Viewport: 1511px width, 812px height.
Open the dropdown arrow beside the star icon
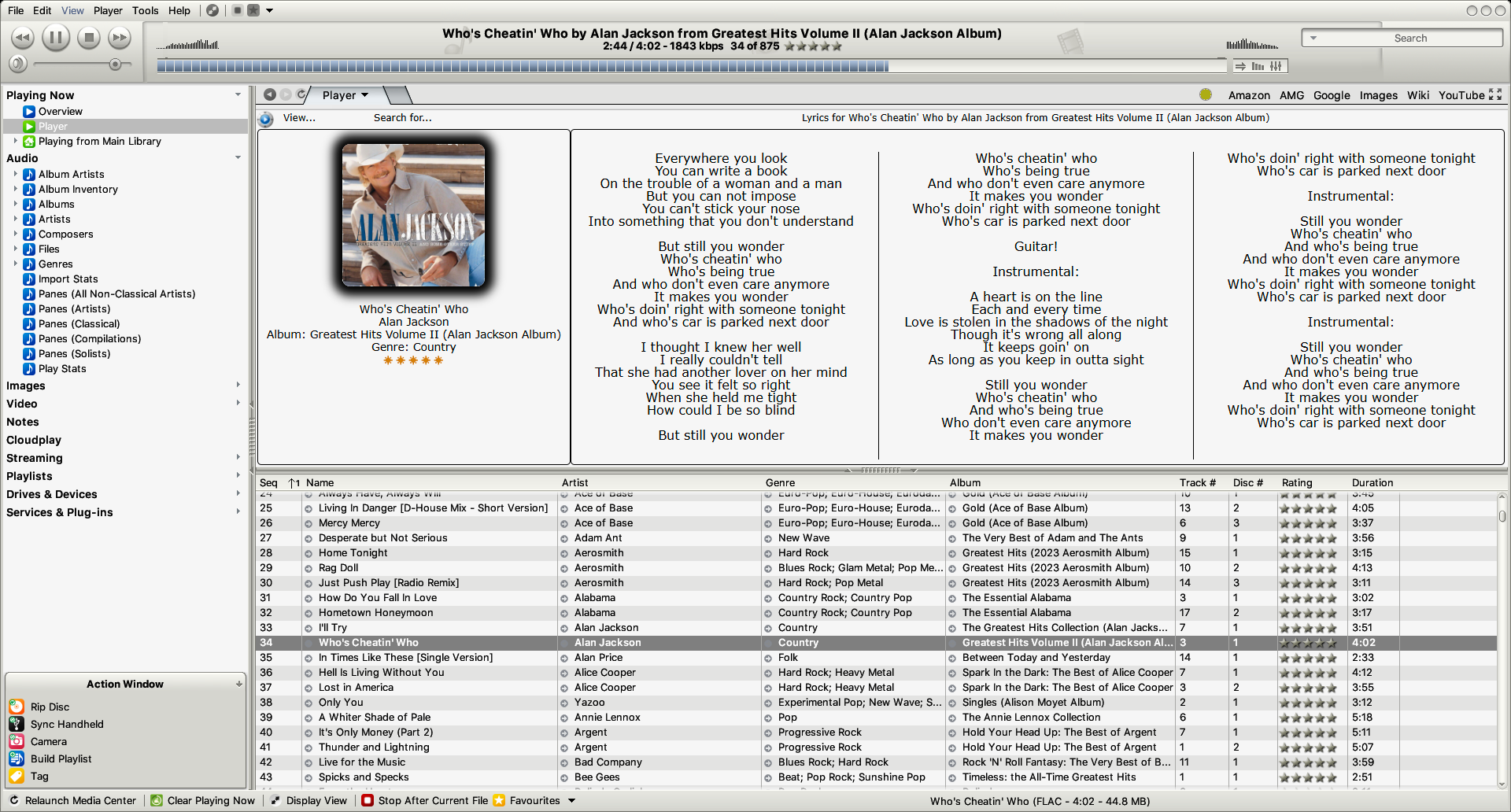(270, 11)
